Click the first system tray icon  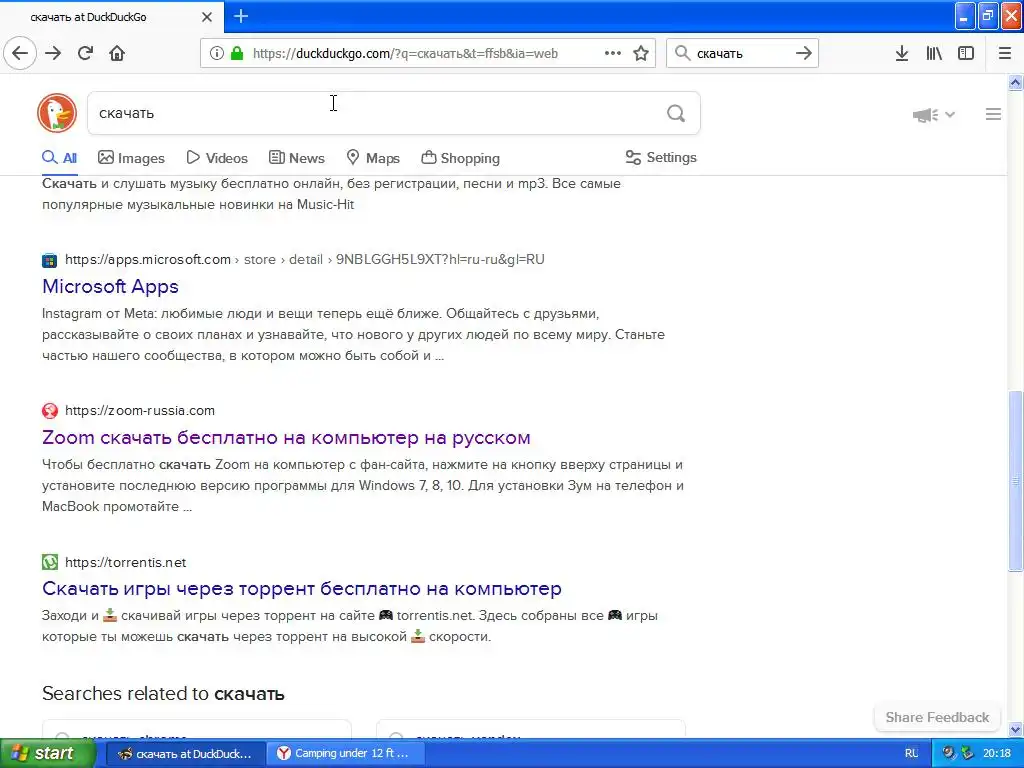949,754
